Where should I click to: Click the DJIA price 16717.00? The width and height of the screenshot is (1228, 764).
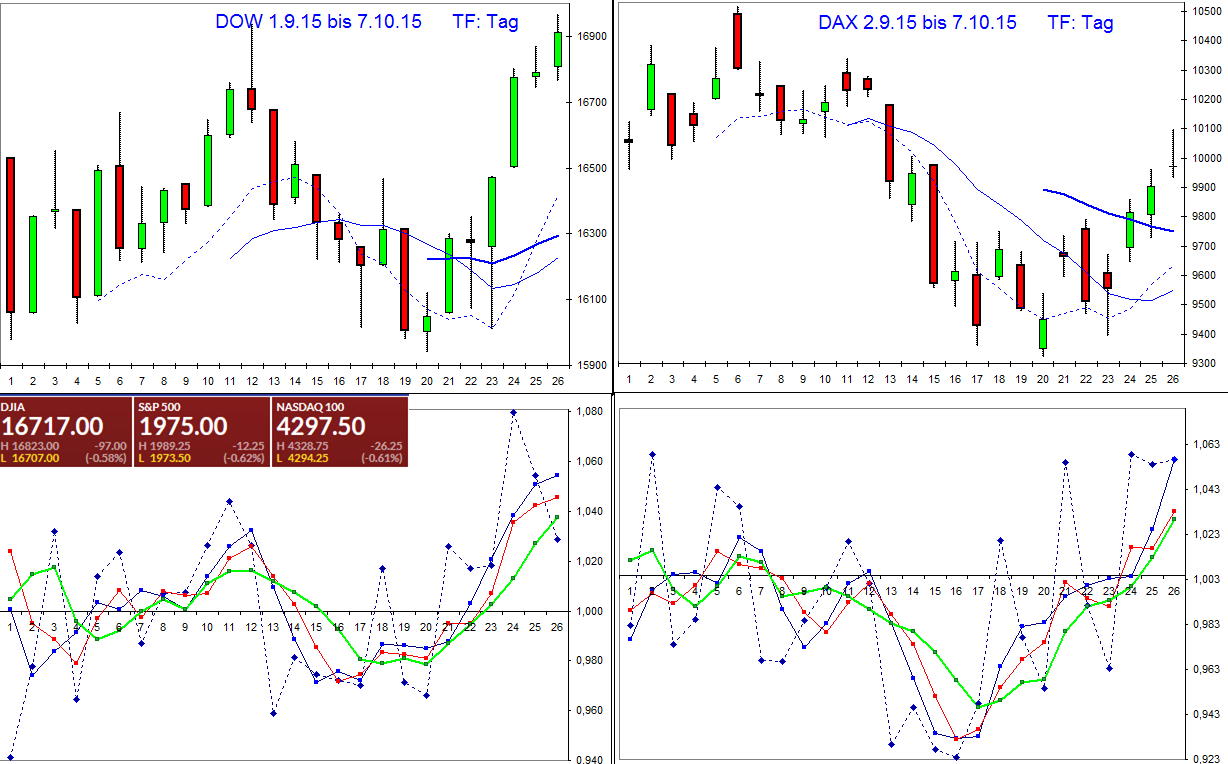pyautogui.click(x=52, y=426)
